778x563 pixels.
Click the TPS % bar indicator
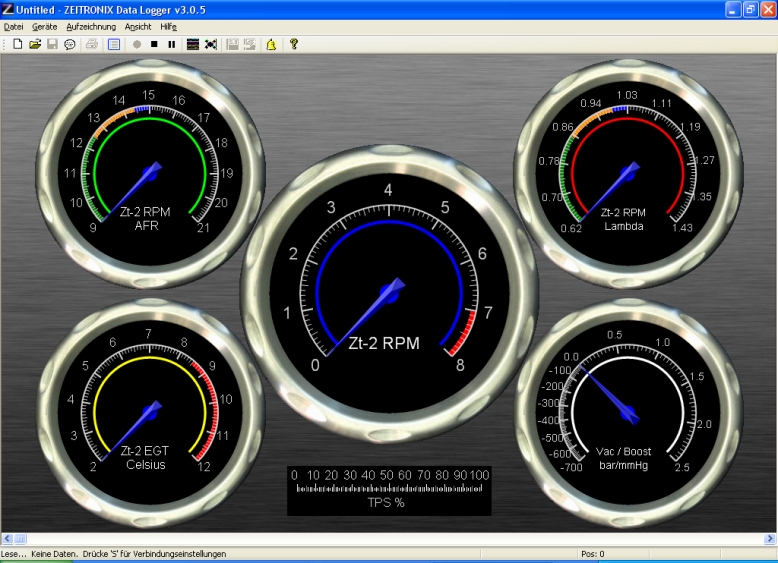389,491
